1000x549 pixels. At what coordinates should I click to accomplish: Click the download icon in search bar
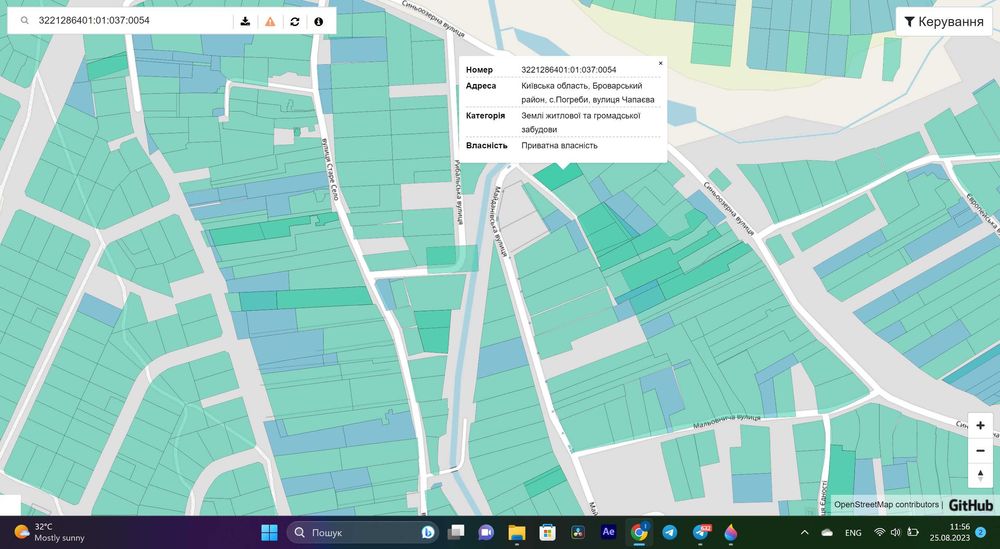click(x=245, y=21)
